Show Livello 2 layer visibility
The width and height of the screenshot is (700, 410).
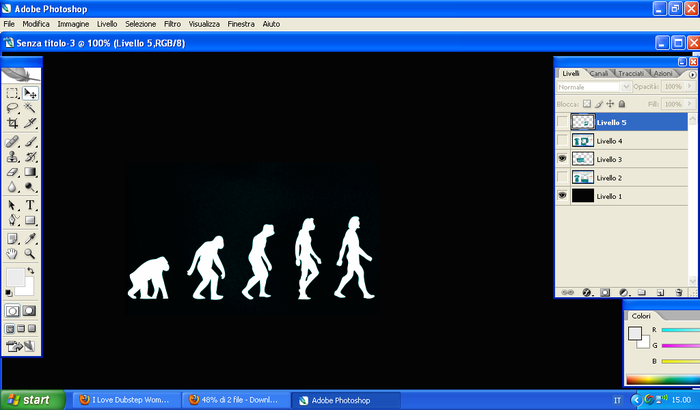coord(562,177)
